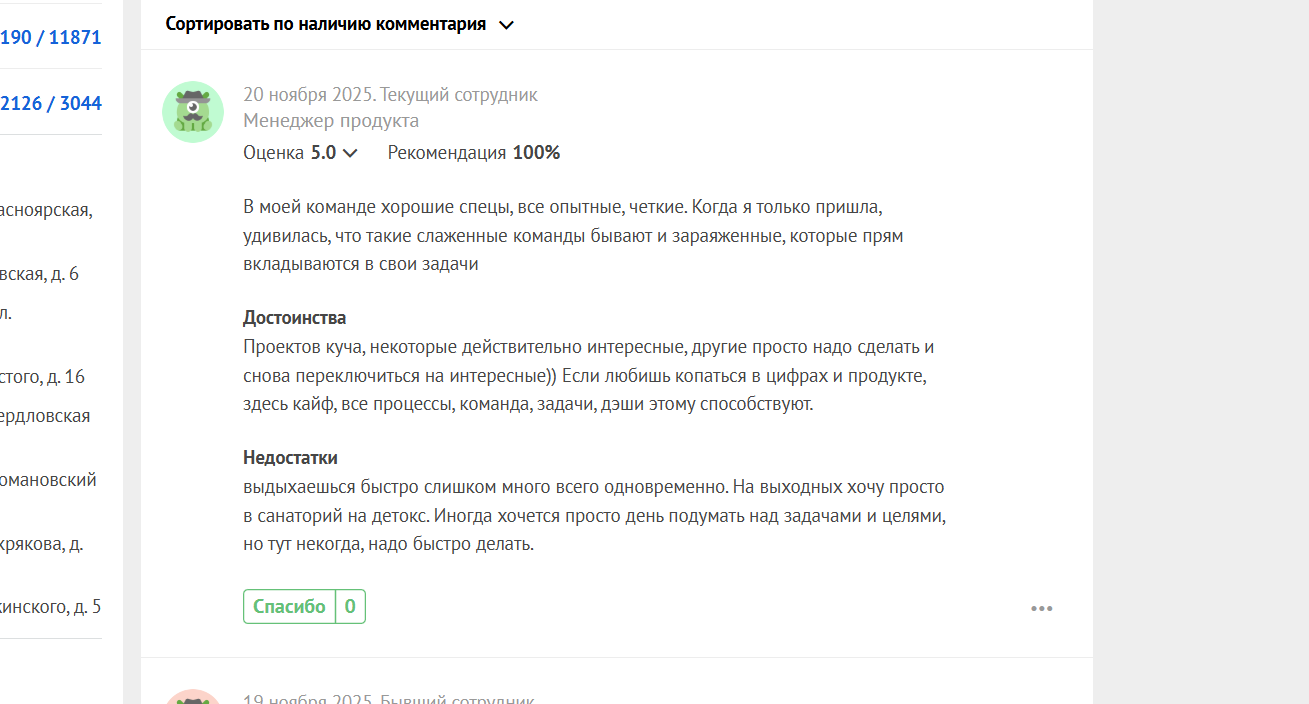The width and height of the screenshot is (1309, 704).
Task: Click the sidebar address ending with д. 16
Action: [x=43, y=377]
